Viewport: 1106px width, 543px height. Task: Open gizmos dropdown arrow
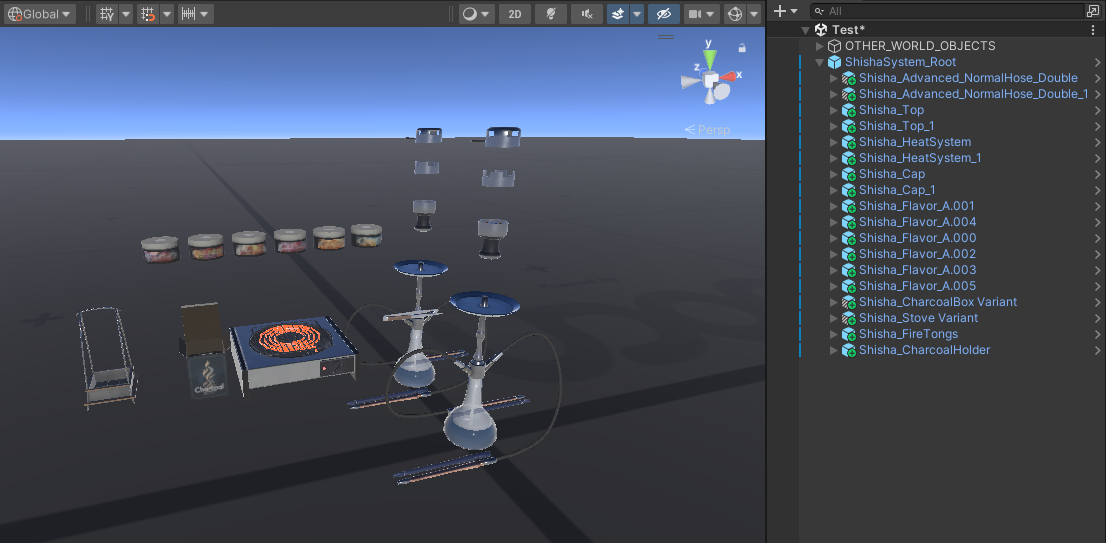(754, 13)
